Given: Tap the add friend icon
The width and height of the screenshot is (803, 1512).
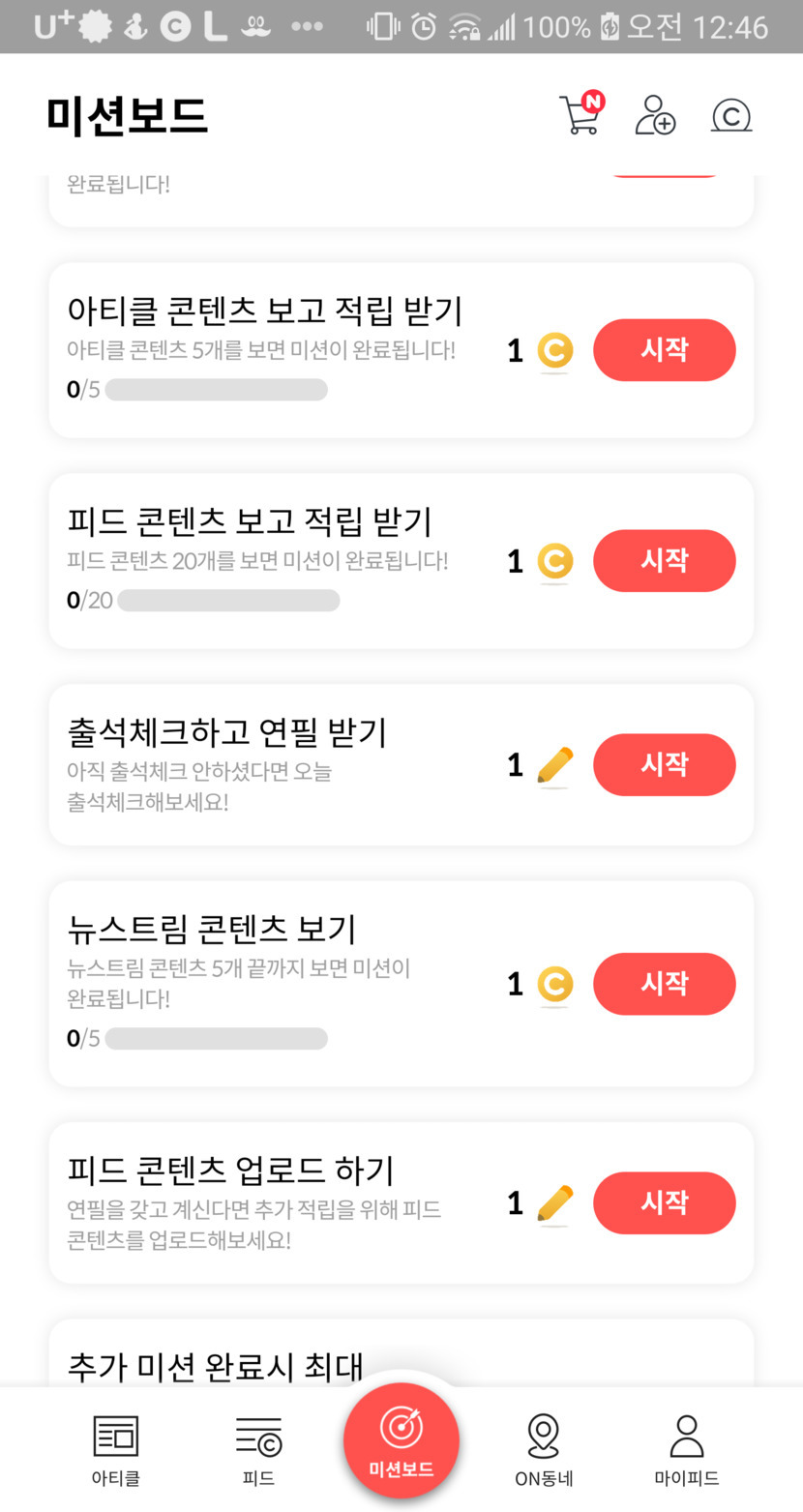Looking at the screenshot, I should tap(655, 115).
